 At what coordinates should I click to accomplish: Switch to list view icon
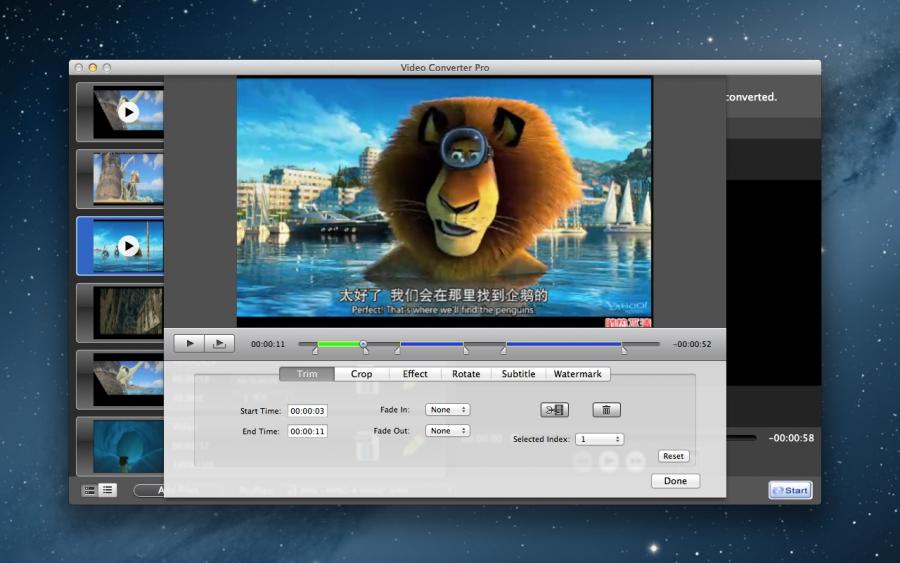click(107, 490)
